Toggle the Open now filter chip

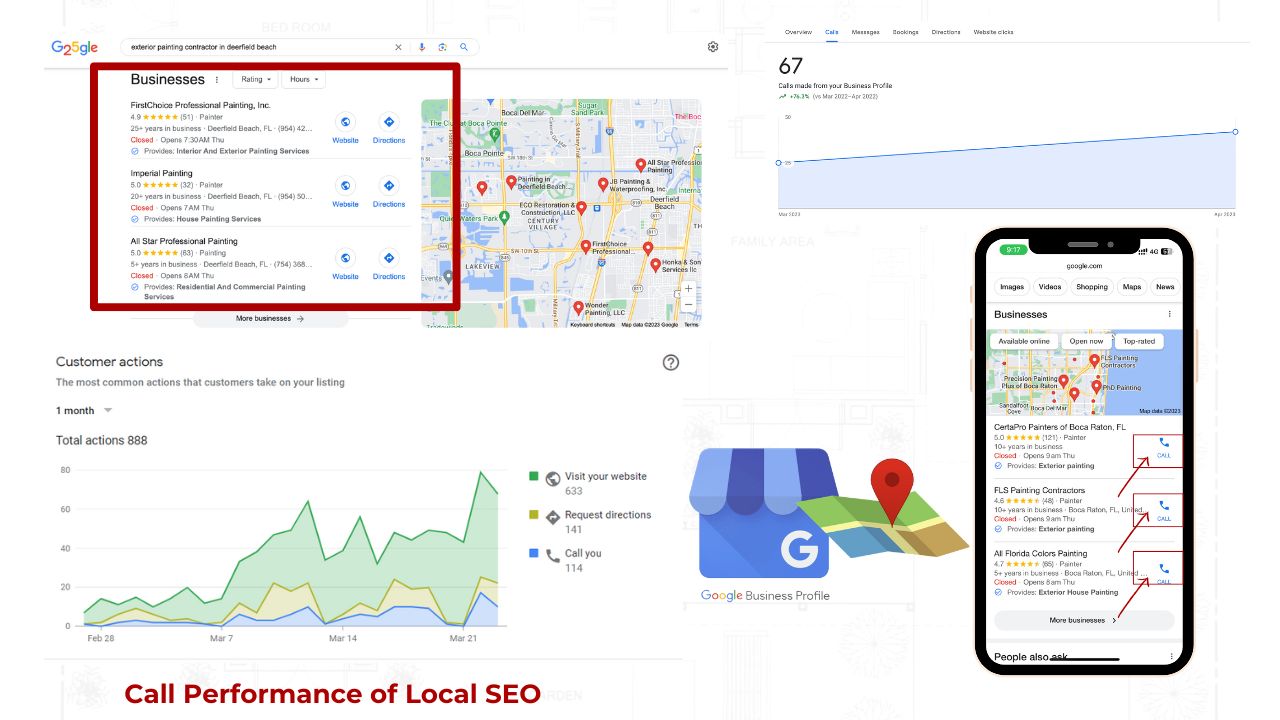click(x=1086, y=341)
